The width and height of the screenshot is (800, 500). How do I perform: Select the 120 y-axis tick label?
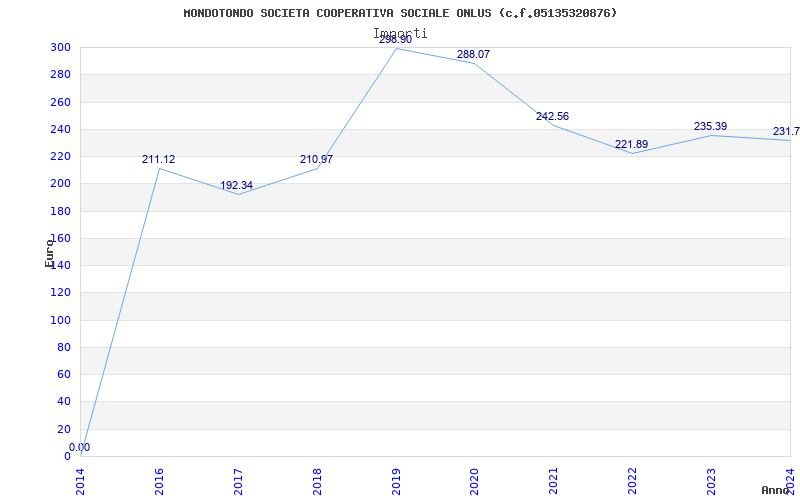click(x=60, y=293)
